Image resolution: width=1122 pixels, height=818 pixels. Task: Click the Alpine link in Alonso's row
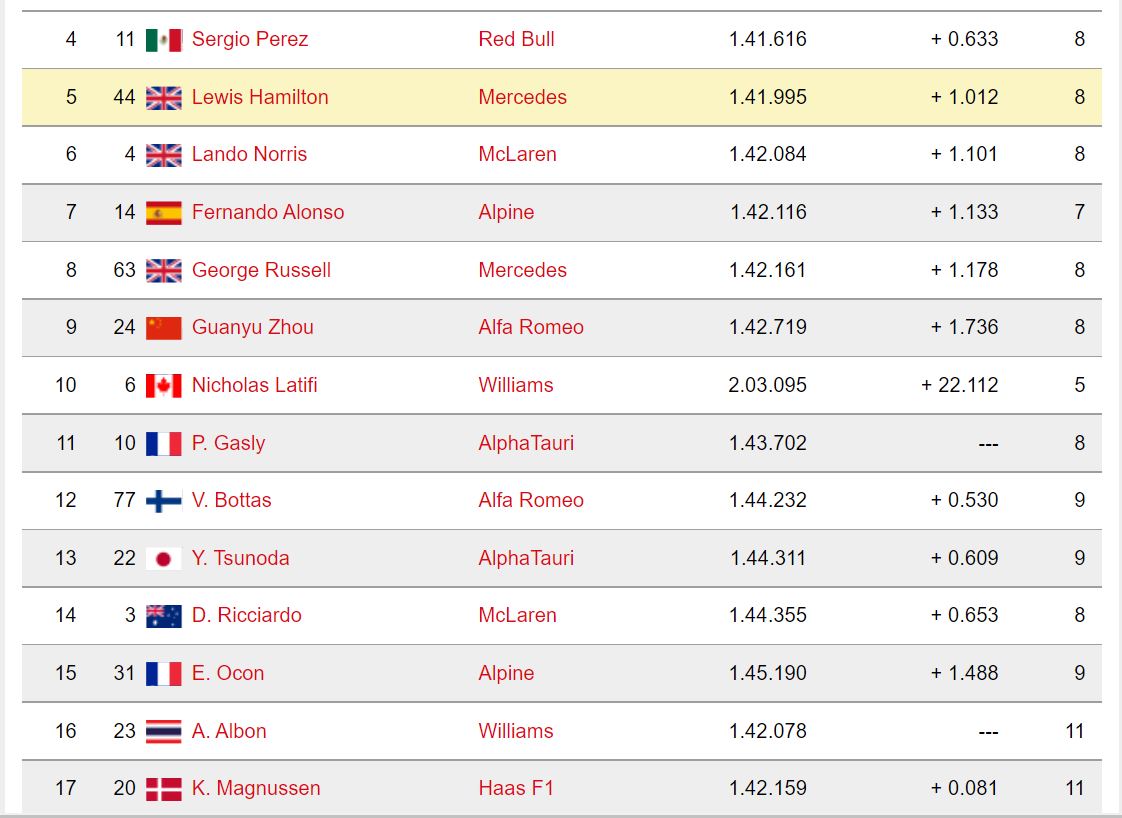coord(506,212)
